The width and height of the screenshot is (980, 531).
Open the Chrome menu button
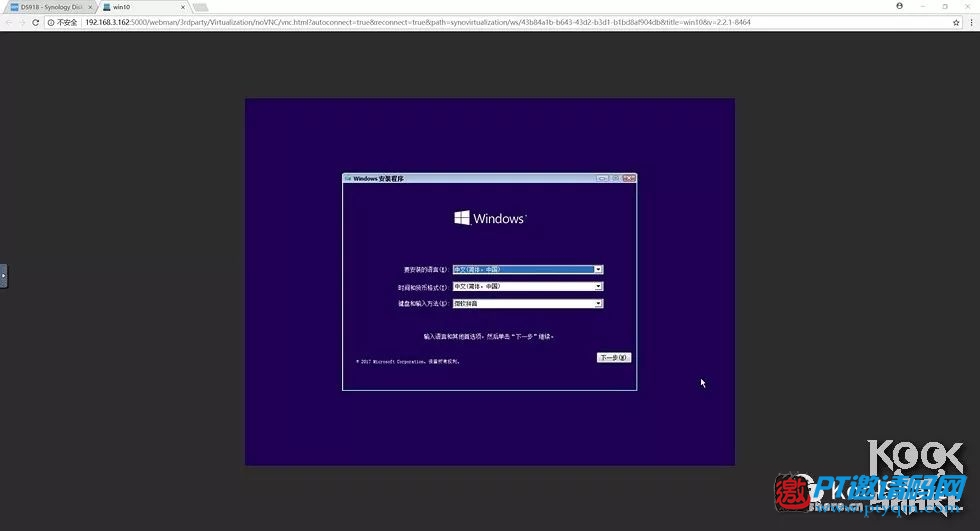[x=972, y=22]
